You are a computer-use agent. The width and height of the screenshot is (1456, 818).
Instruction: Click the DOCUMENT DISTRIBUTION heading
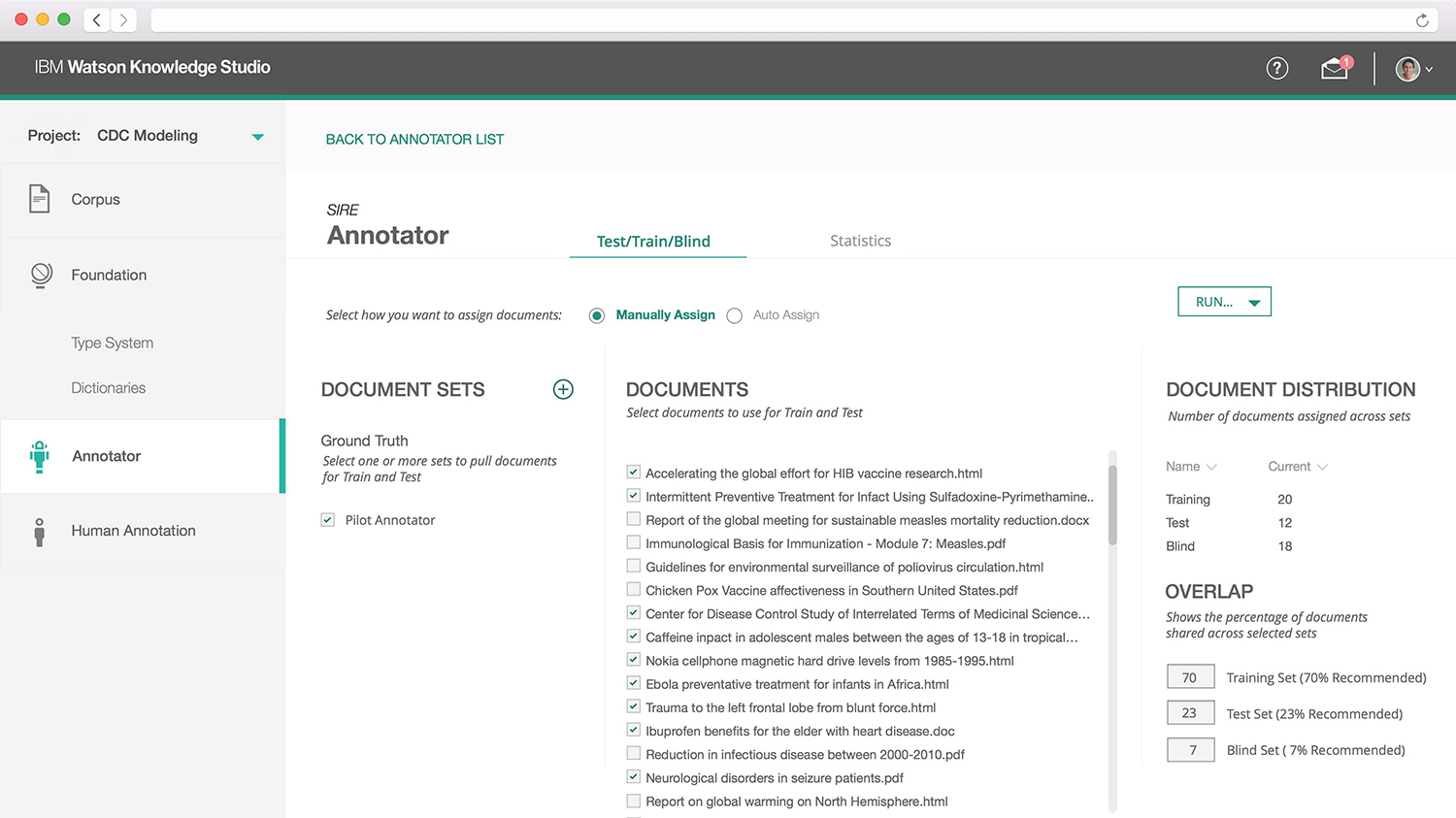click(1290, 389)
